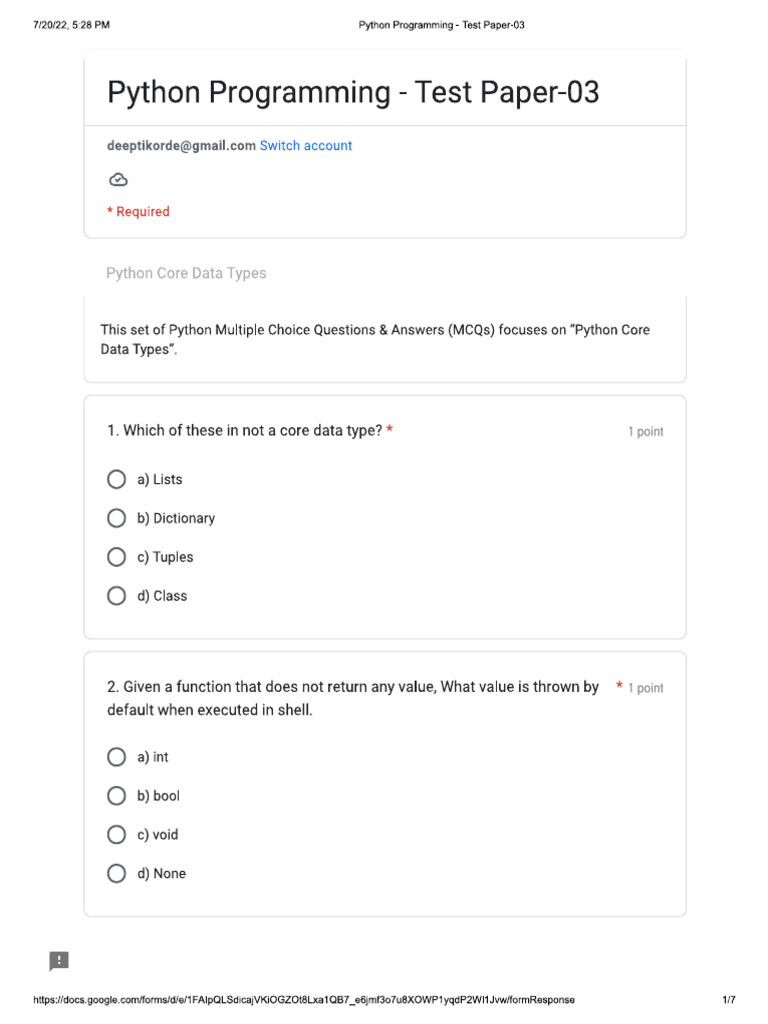Select radio option a) int
This screenshot has width=768, height=1024.
(x=117, y=757)
